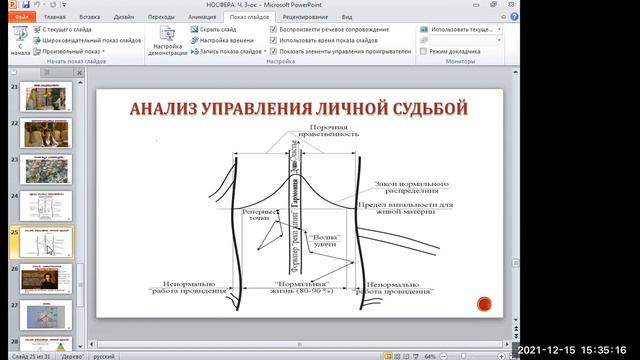Screen dimensions: 640x360
Task: Go to previous slide double-arrow button
Action: point(516,328)
